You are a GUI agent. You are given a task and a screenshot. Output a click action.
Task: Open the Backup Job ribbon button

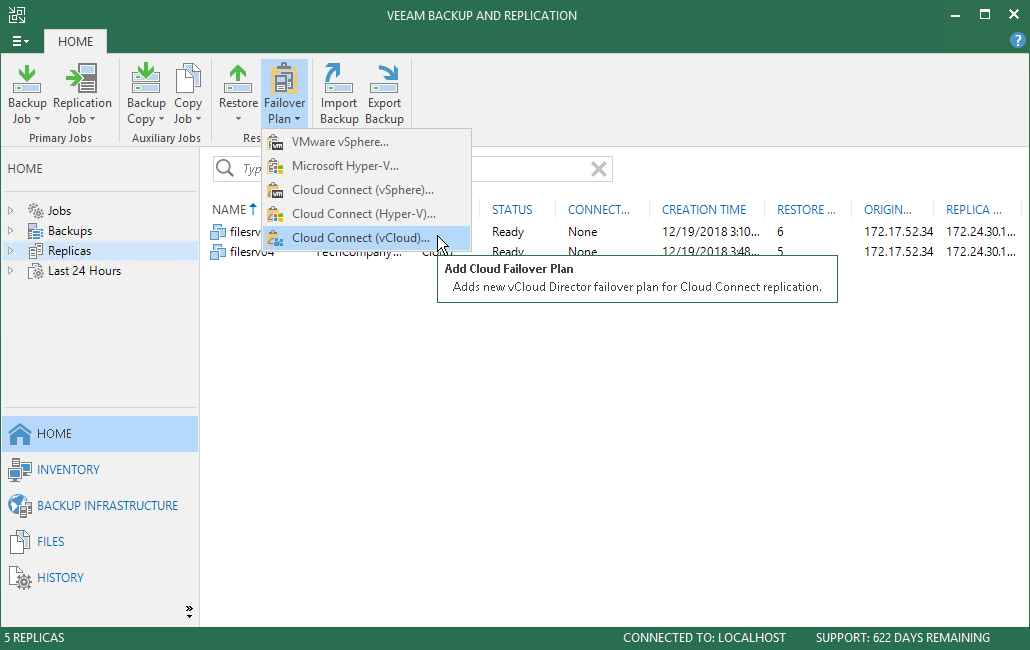[x=27, y=94]
